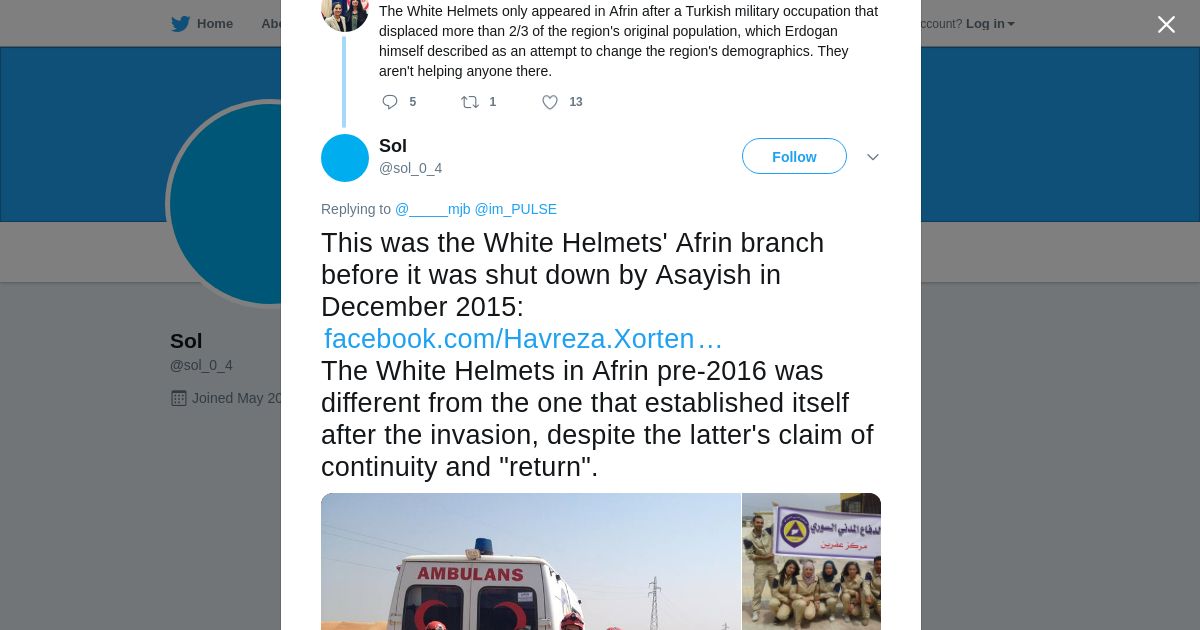Image resolution: width=1200 pixels, height=630 pixels.
Task: Open the Log in dropdown
Action: 990,24
